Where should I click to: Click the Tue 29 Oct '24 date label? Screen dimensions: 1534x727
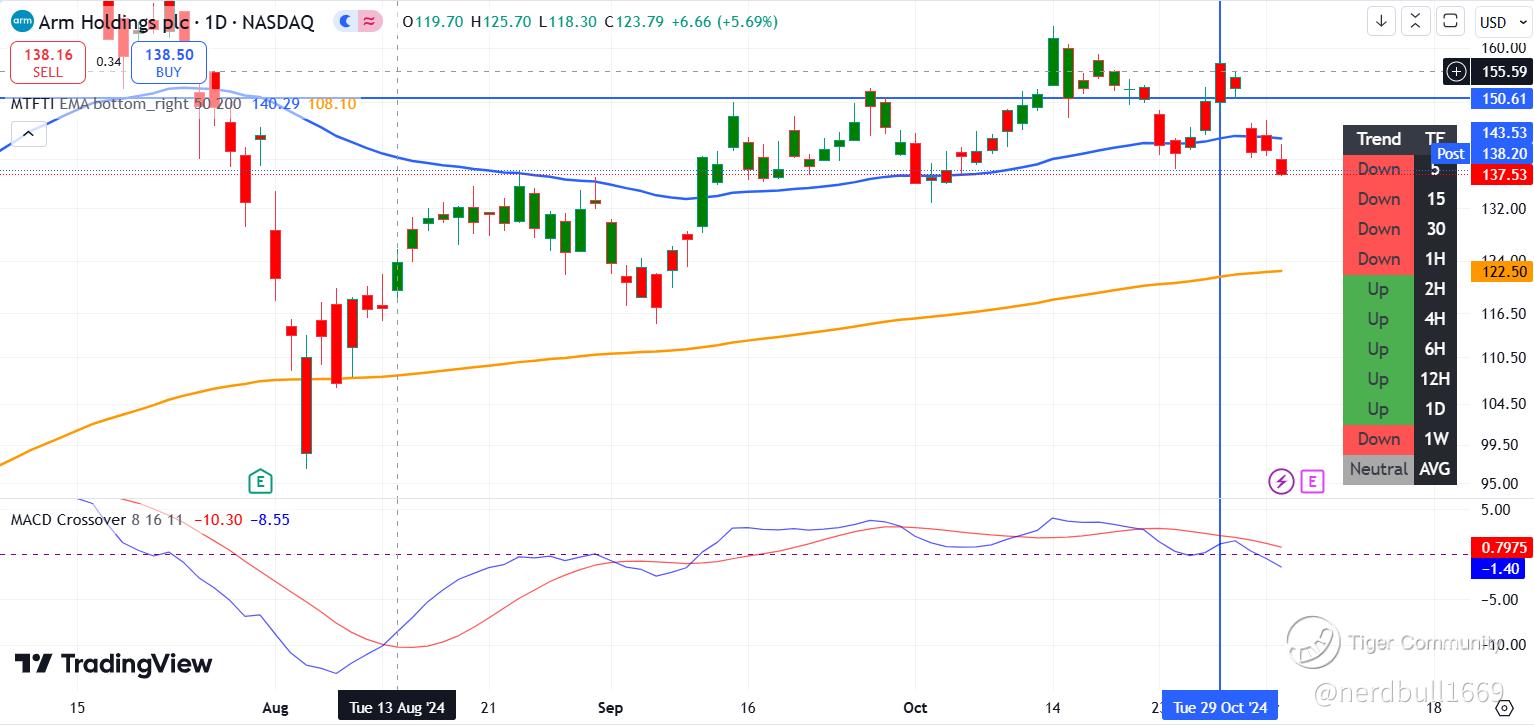pos(1220,707)
